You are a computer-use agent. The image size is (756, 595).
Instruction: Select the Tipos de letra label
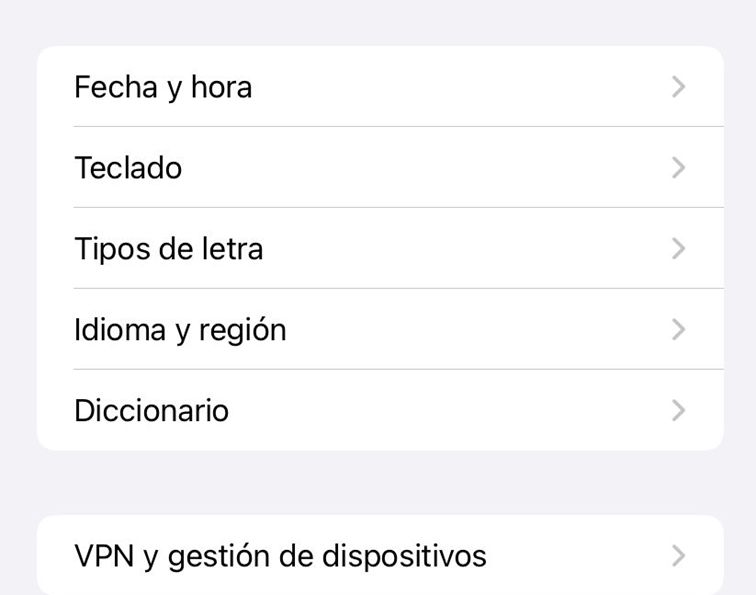pos(169,249)
